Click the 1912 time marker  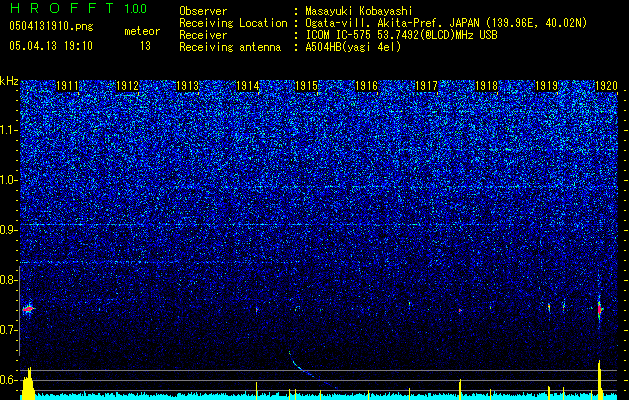click(127, 86)
